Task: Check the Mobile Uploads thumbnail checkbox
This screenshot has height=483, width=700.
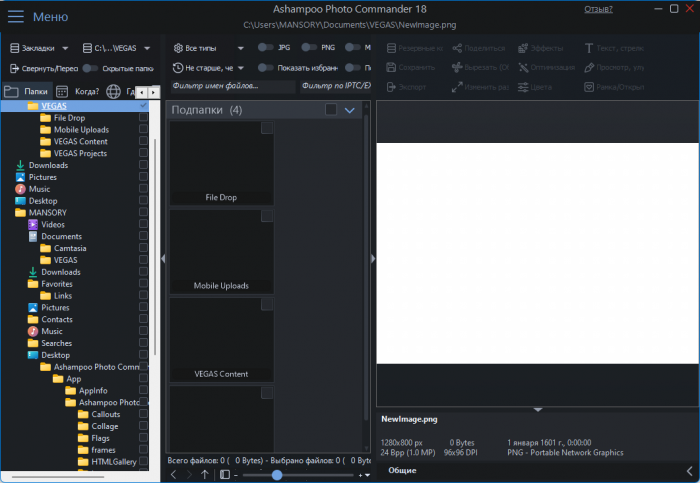Action: pos(267,216)
